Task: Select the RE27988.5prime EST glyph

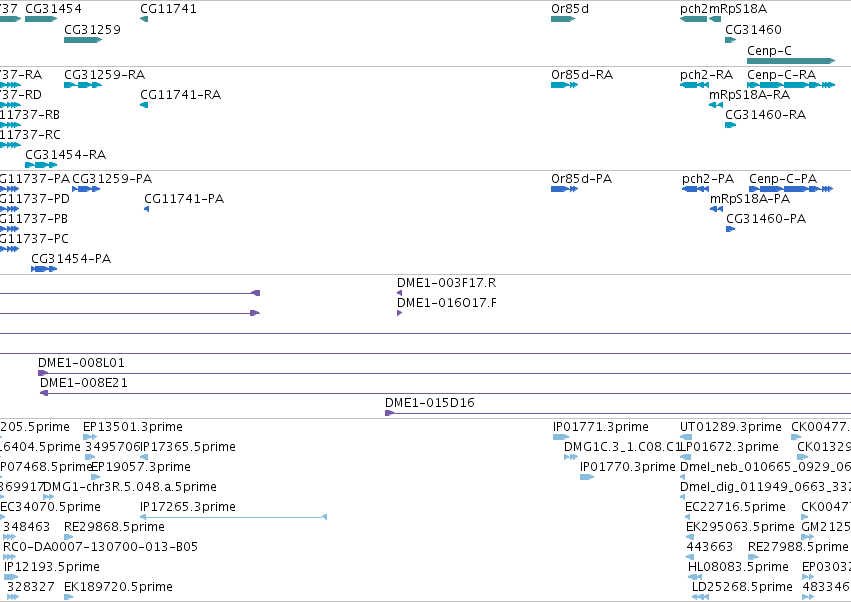Action: pyautogui.click(x=753, y=557)
